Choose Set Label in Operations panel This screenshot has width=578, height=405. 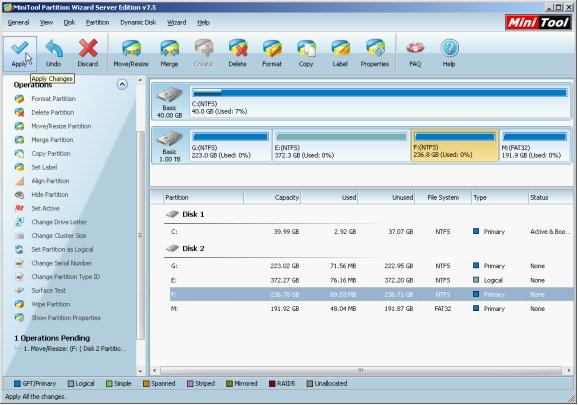(x=44, y=167)
